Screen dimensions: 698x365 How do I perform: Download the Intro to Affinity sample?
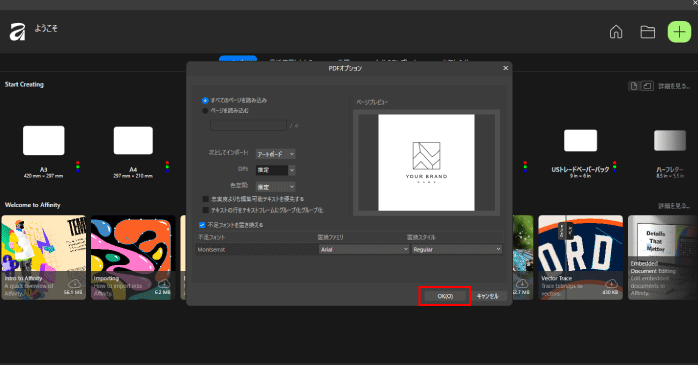(74, 284)
